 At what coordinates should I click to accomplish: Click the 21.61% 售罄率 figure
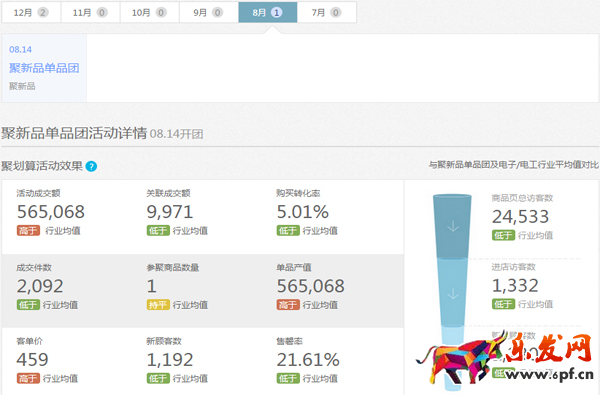point(308,360)
